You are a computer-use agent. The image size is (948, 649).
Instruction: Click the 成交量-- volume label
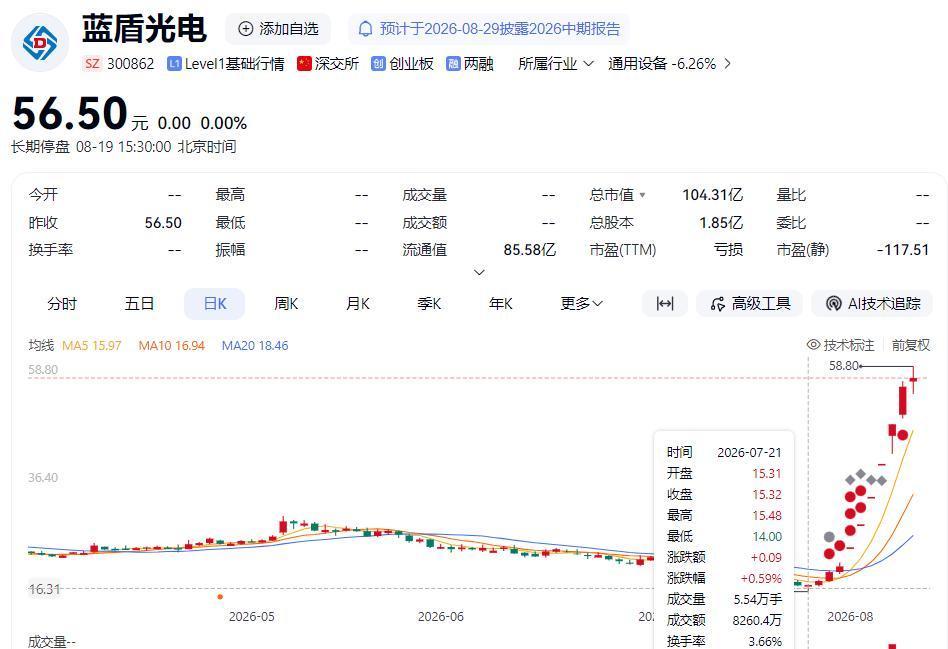click(52, 642)
